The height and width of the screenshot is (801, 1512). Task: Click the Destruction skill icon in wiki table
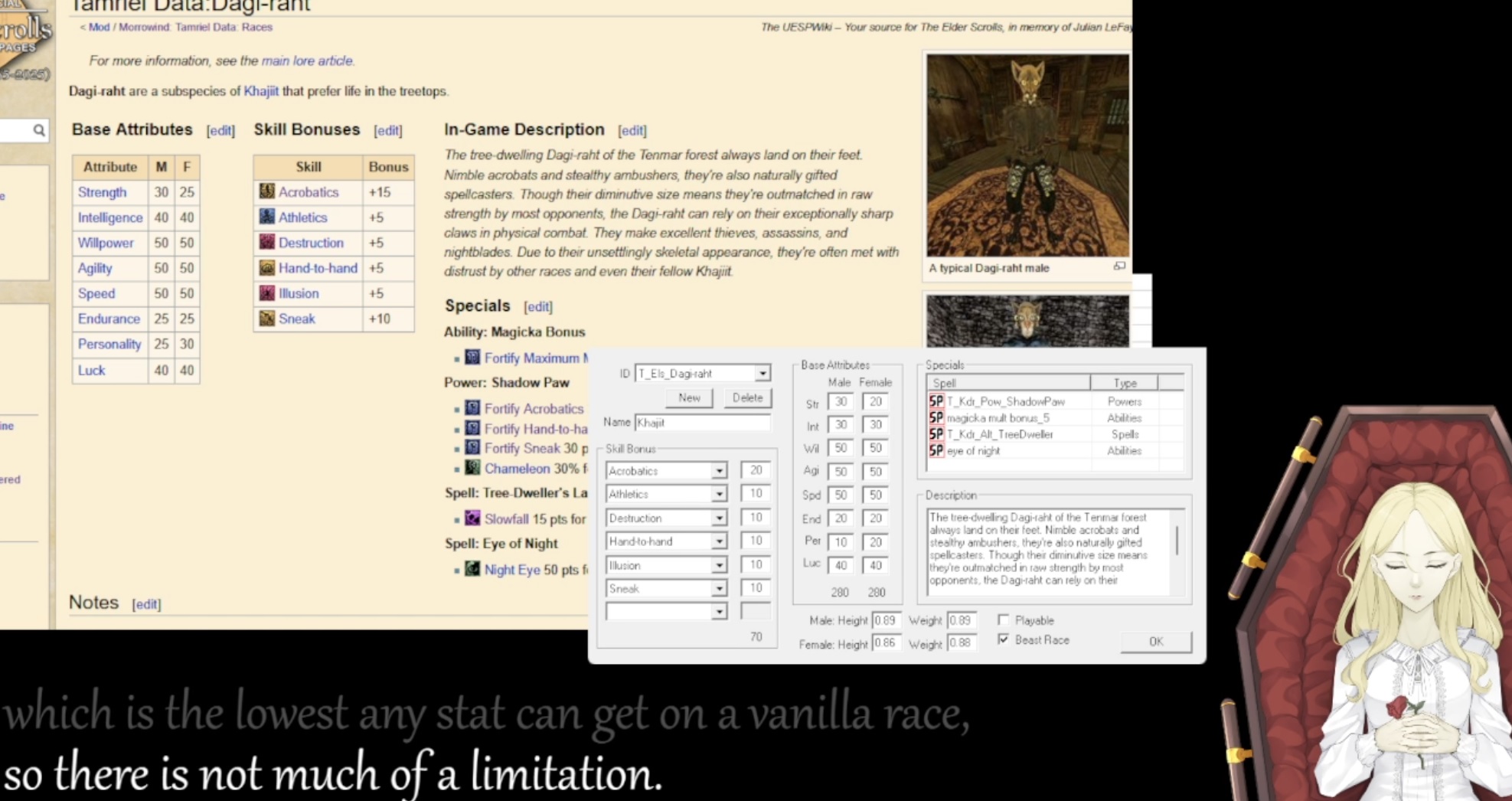click(266, 242)
